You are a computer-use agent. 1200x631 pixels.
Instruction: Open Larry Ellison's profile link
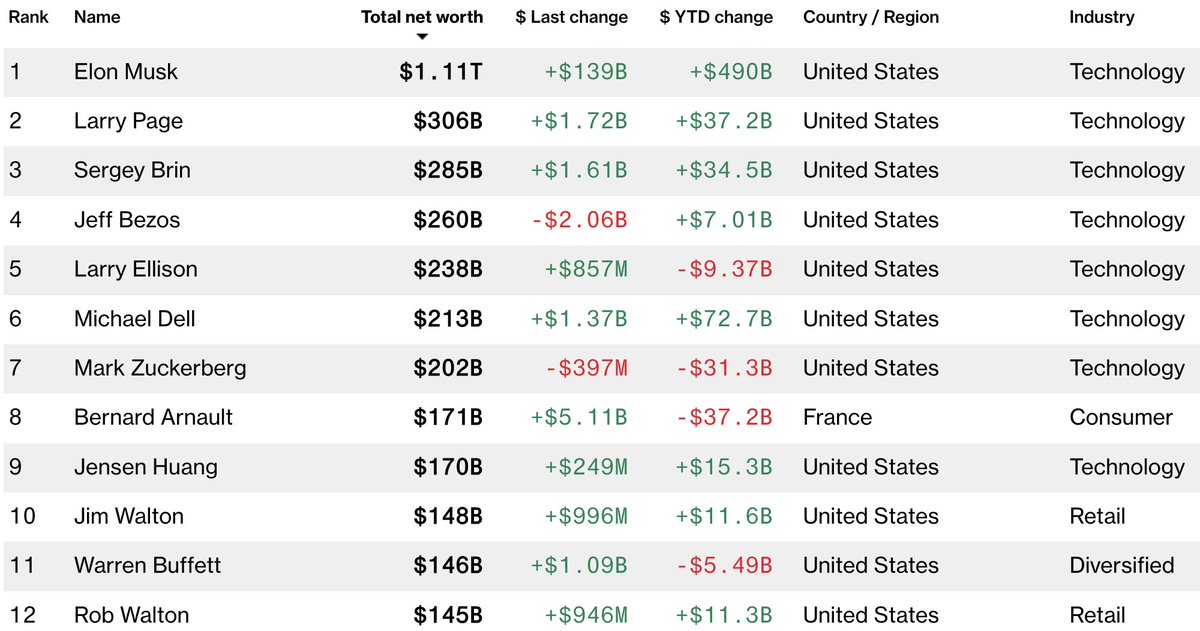[136, 269]
